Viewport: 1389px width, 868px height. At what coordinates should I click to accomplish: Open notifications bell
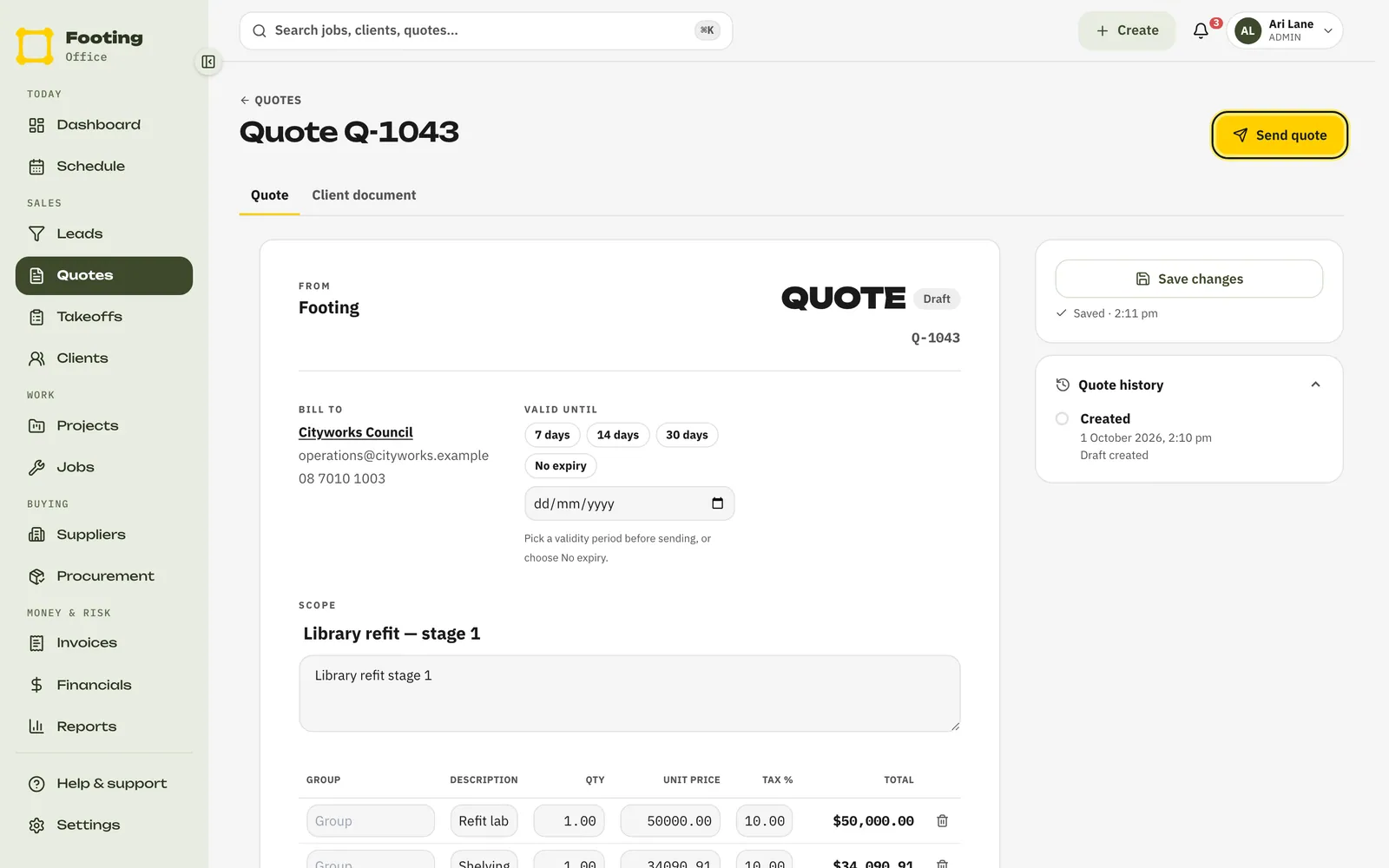coord(1201,30)
